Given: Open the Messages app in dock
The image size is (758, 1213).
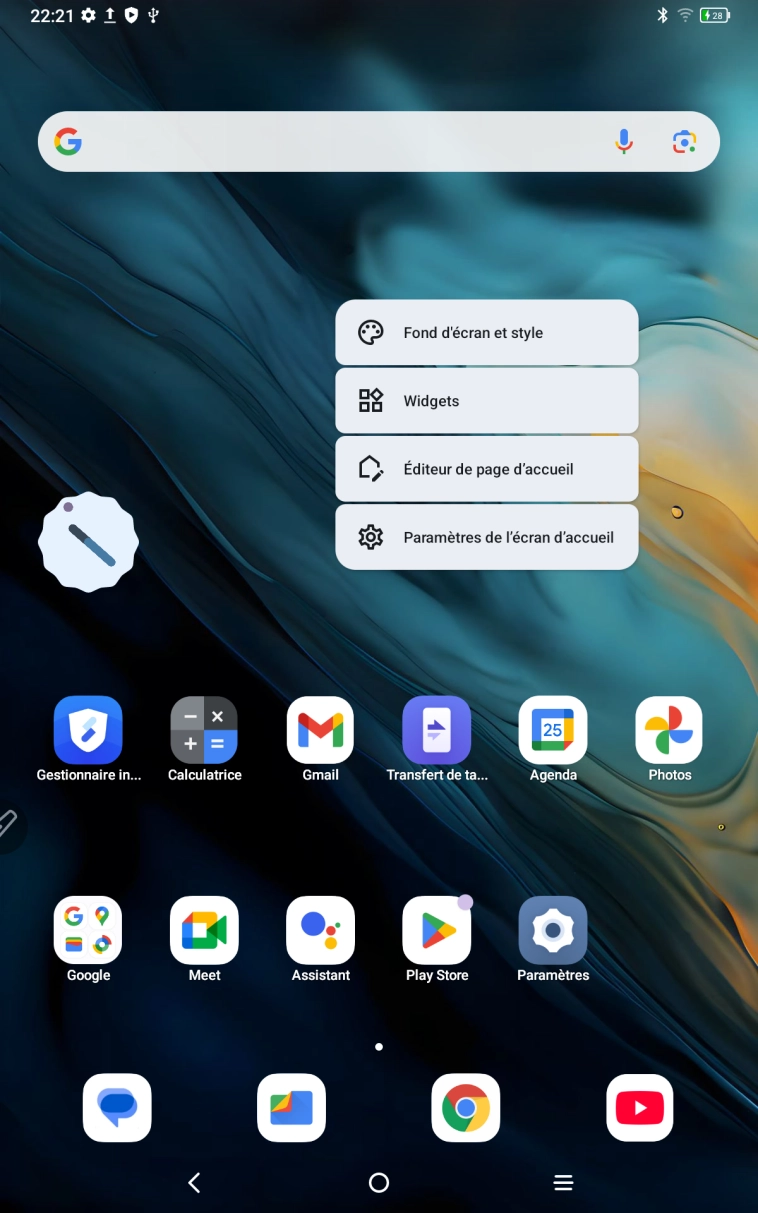Looking at the screenshot, I should tap(117, 1108).
